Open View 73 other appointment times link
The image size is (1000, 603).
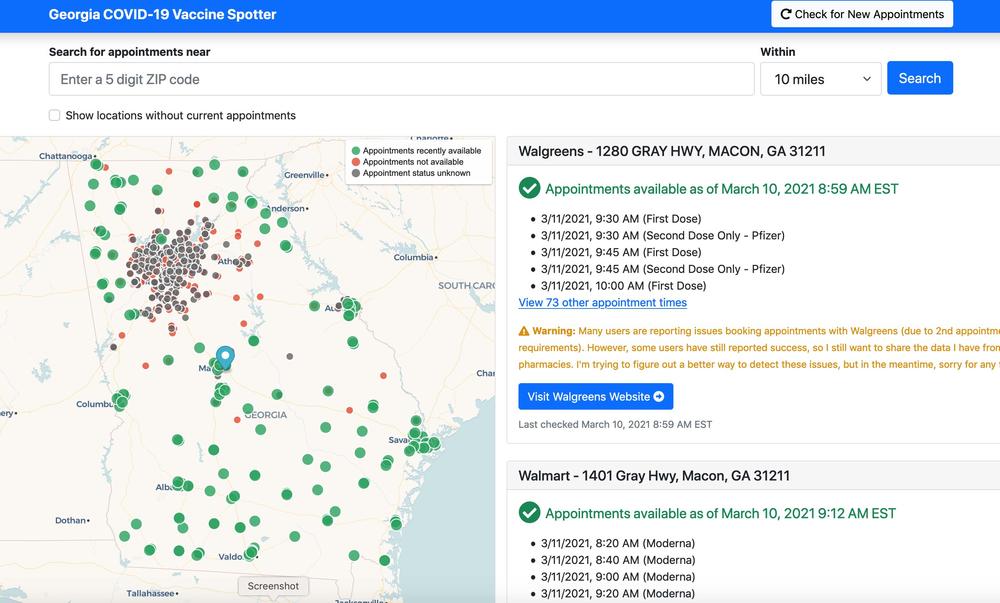(603, 303)
